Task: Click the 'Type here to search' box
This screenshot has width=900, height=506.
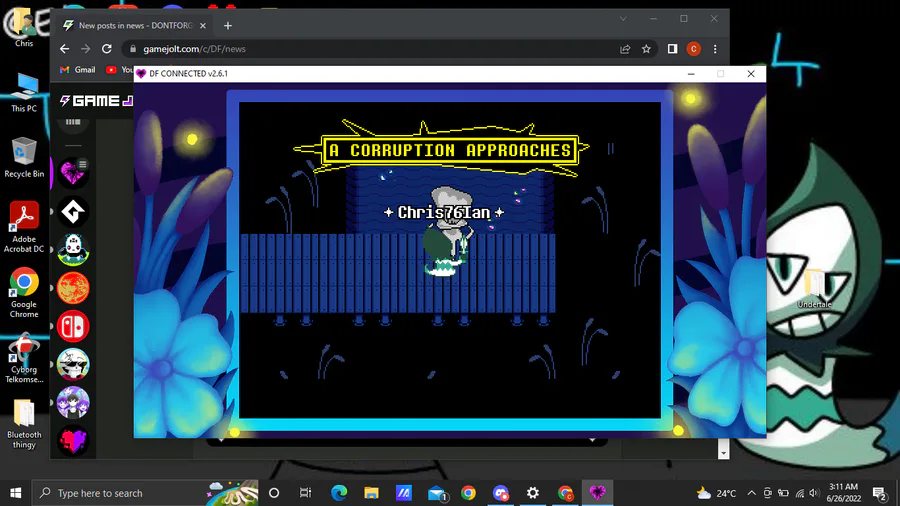Action: tap(145, 493)
